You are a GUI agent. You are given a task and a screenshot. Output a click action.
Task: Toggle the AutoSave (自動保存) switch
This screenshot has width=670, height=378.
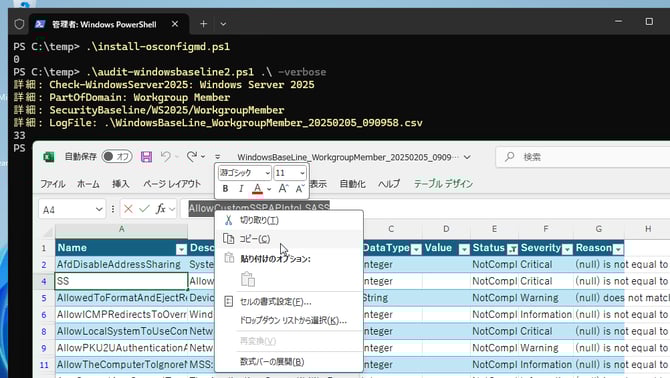pyautogui.click(x=117, y=157)
